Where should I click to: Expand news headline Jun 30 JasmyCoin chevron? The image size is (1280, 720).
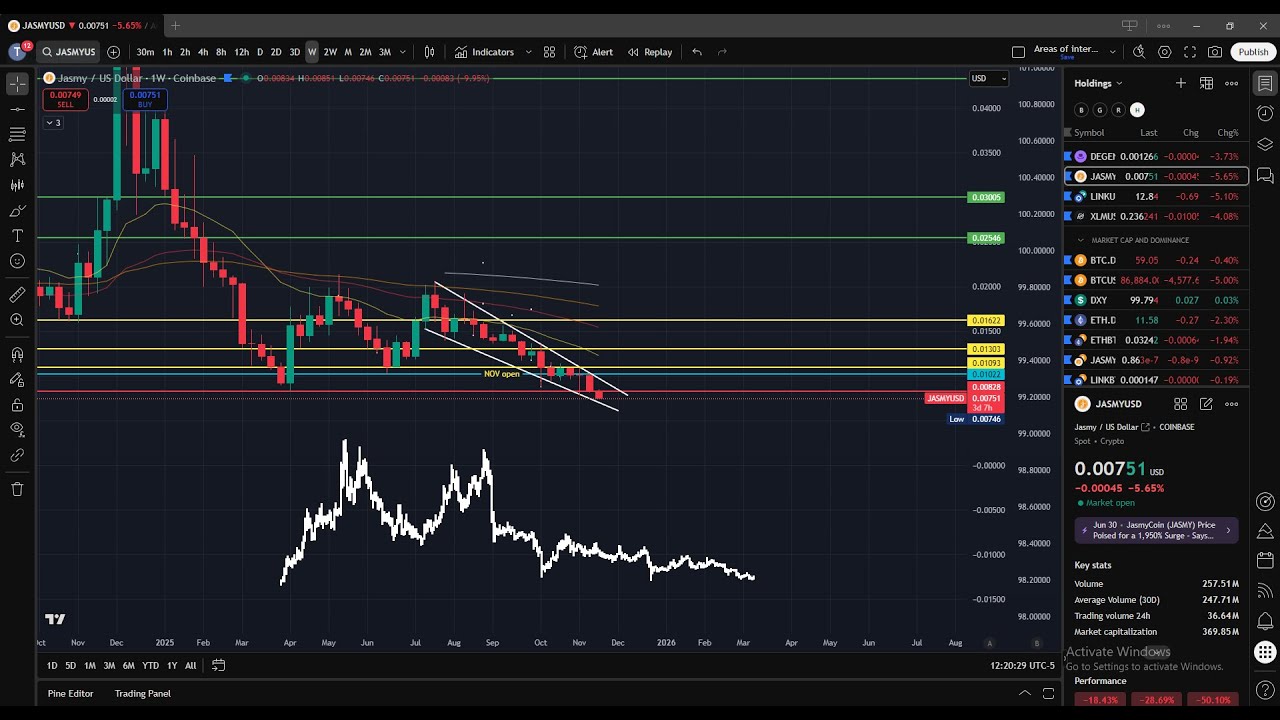(1228, 530)
